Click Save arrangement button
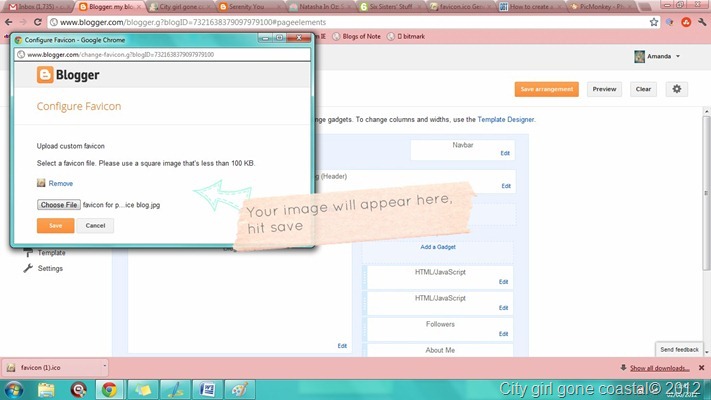Screen dimensions: 711x400 546,89
